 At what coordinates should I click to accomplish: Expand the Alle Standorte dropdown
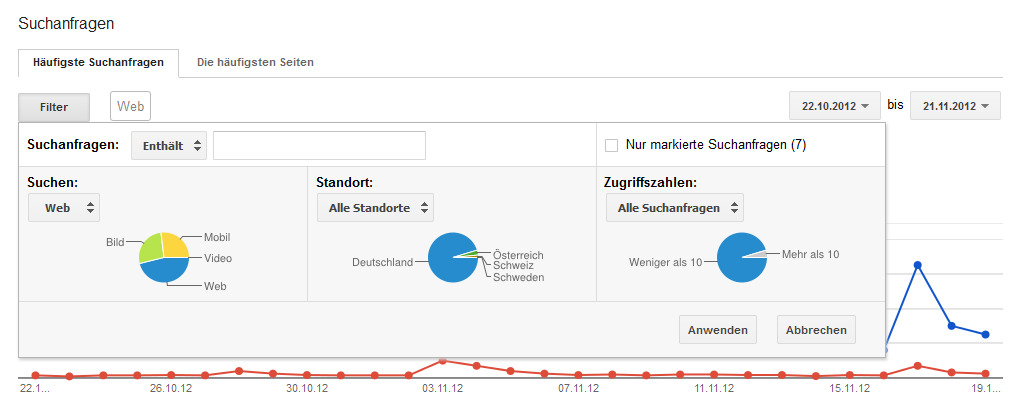click(375, 209)
